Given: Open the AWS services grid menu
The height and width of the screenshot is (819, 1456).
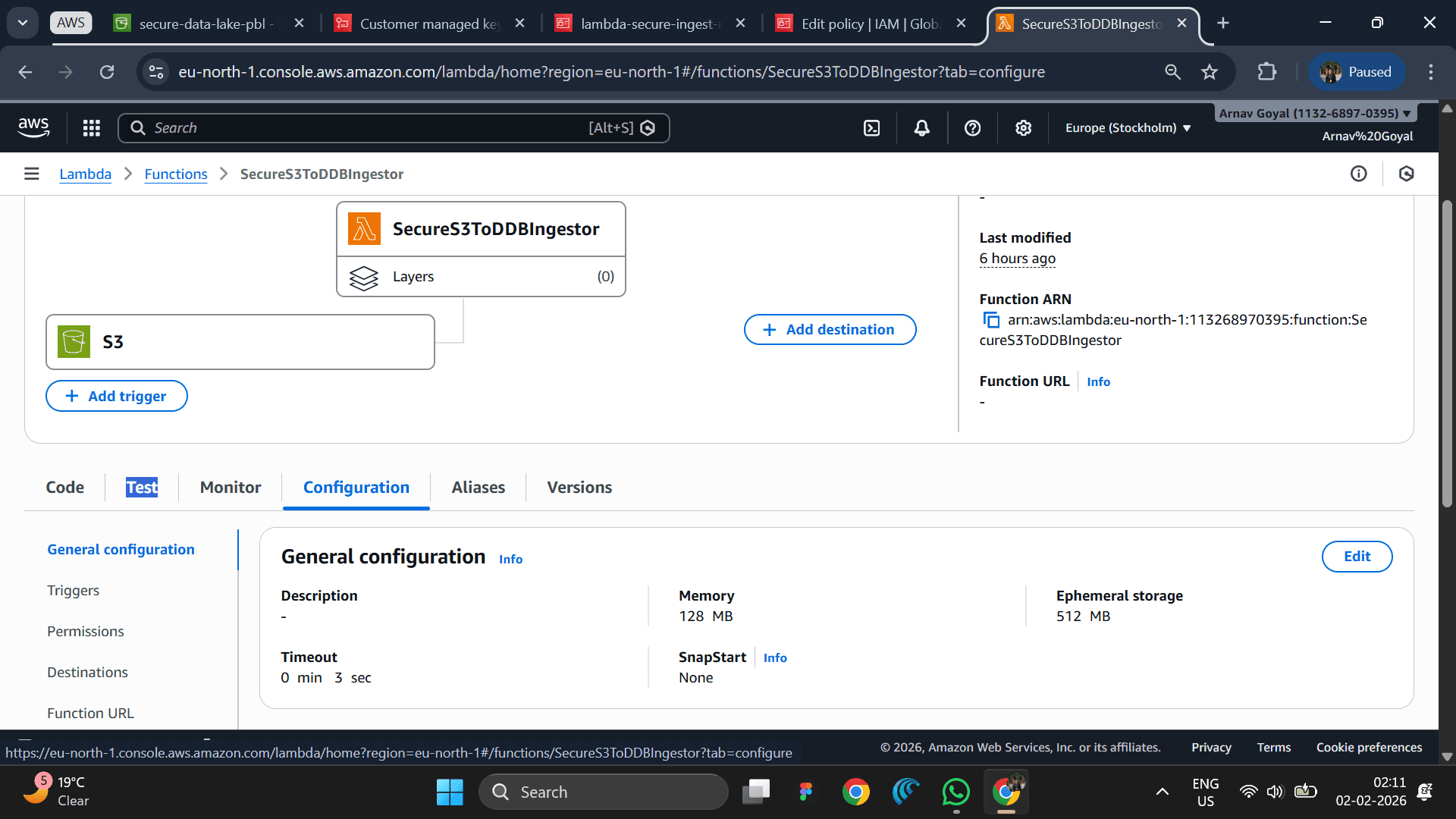Looking at the screenshot, I should [92, 128].
